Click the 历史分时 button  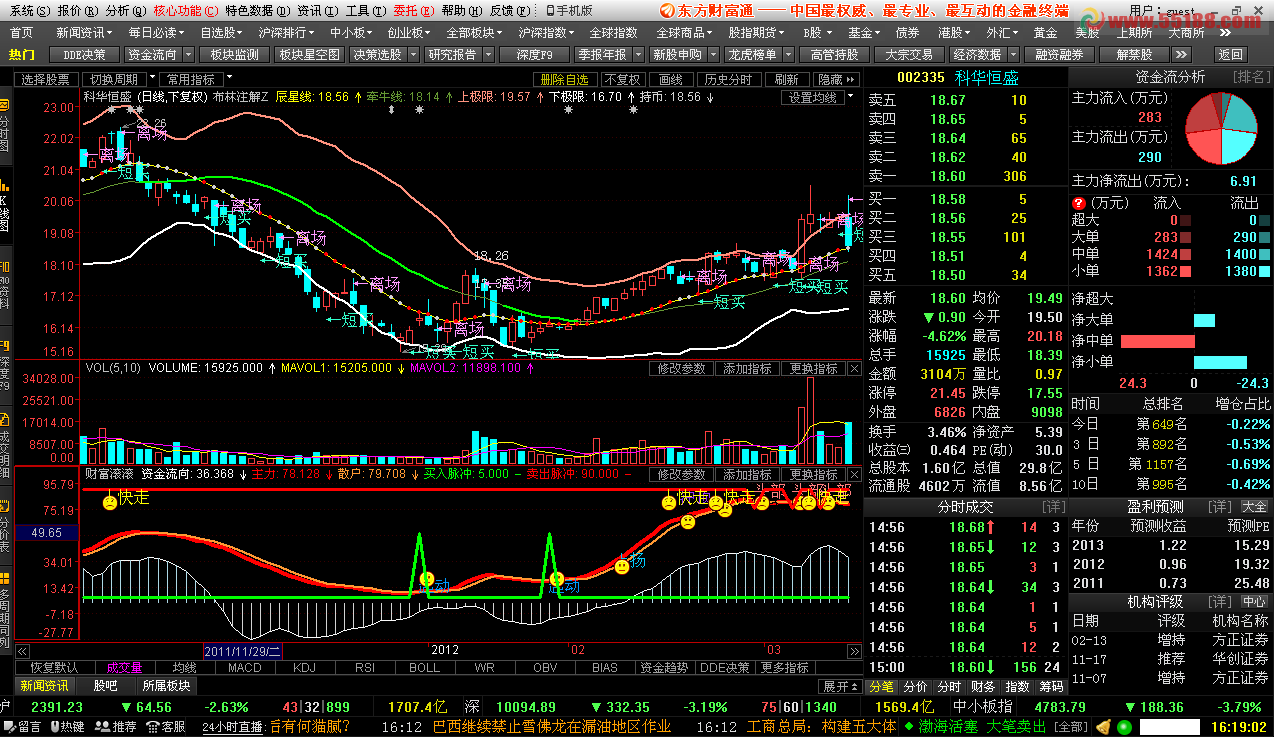pos(727,79)
